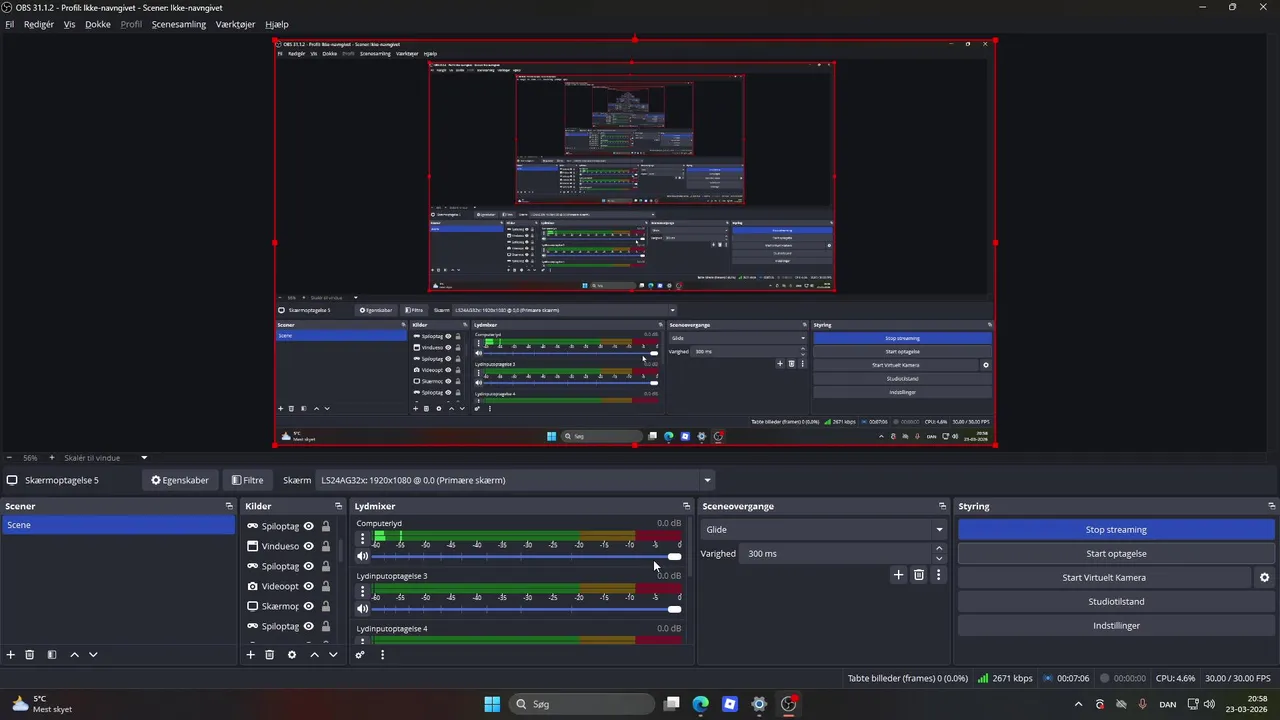Toggle the microphone icon in the system tray
1280x720 pixels.
[1142, 704]
